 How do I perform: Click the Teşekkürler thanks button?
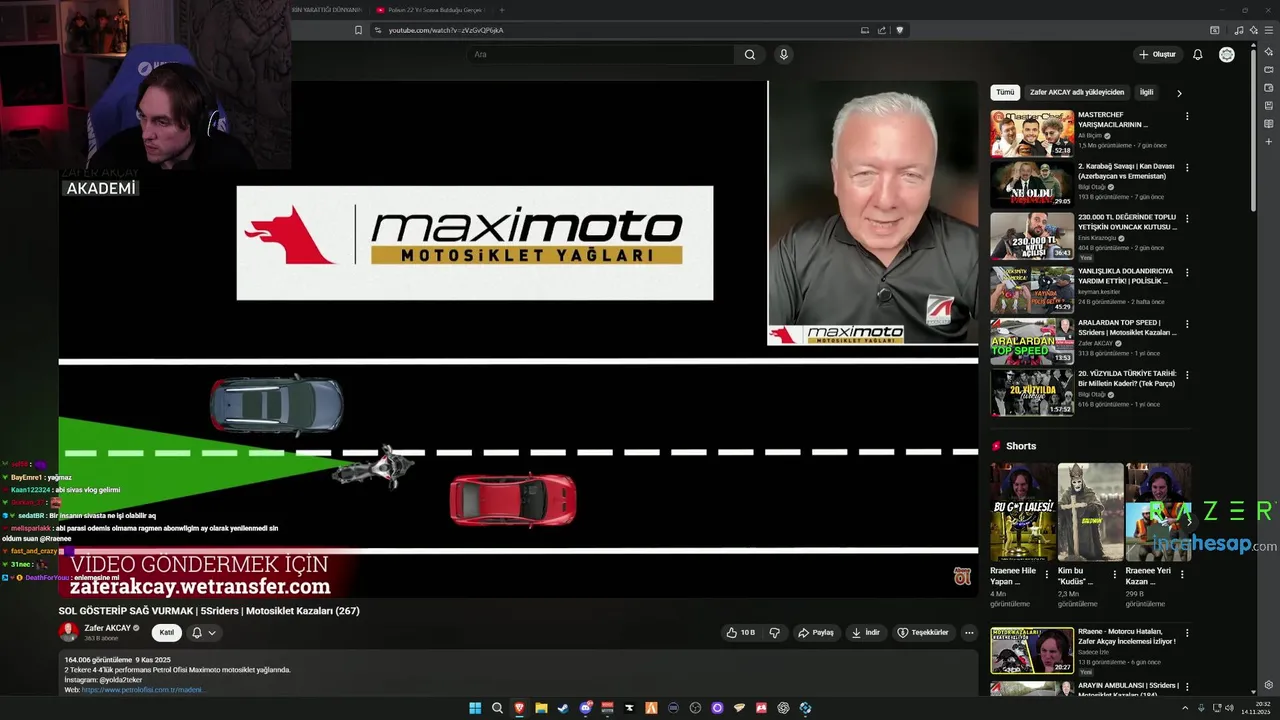[922, 632]
